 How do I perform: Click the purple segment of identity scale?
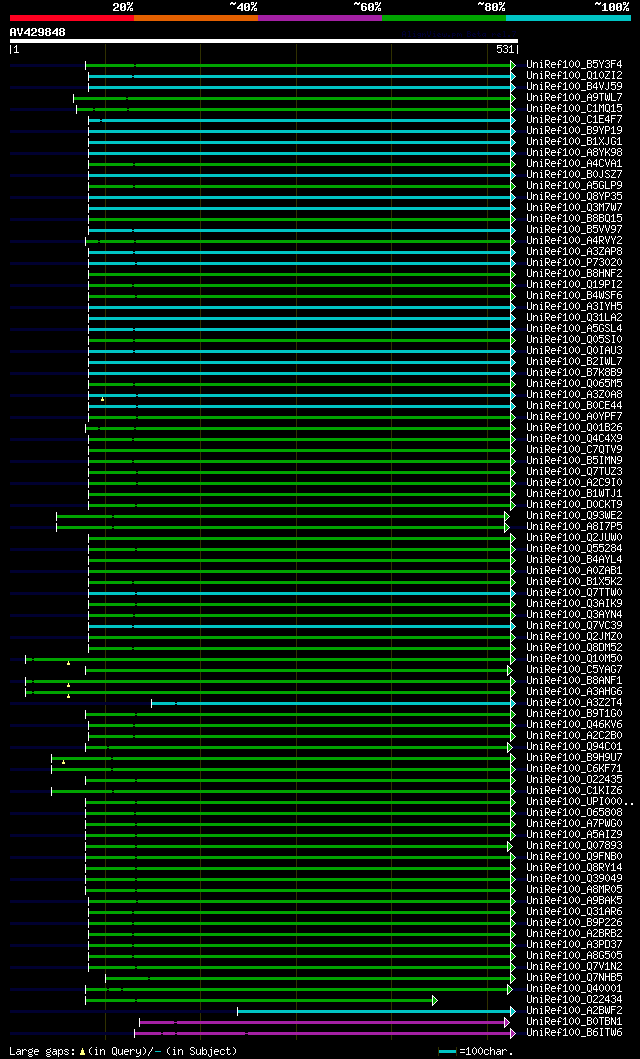pyautogui.click(x=320, y=18)
